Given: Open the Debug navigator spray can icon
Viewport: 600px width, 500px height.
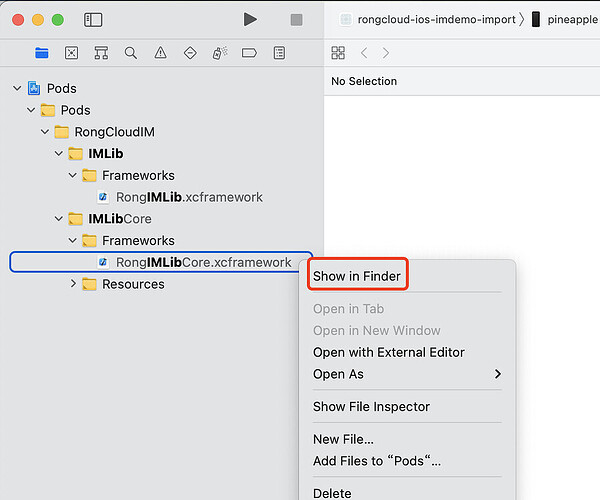Looking at the screenshot, I should [220, 53].
